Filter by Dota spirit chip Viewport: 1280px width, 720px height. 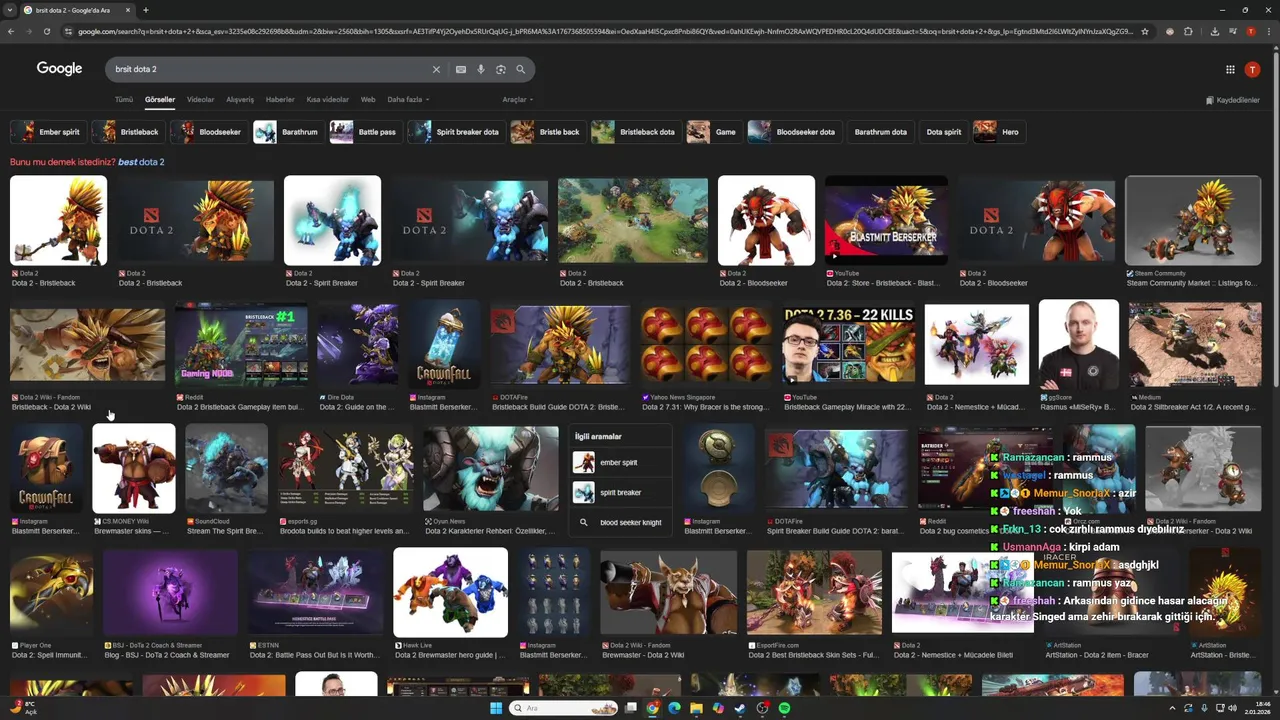[x=943, y=132]
